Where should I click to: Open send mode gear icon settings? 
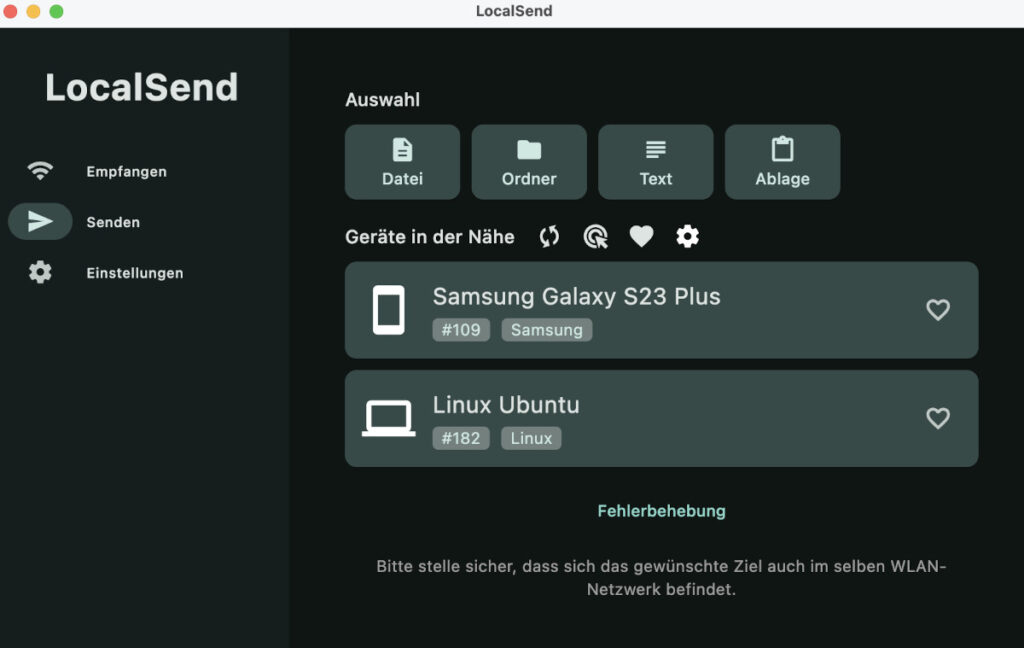click(687, 237)
